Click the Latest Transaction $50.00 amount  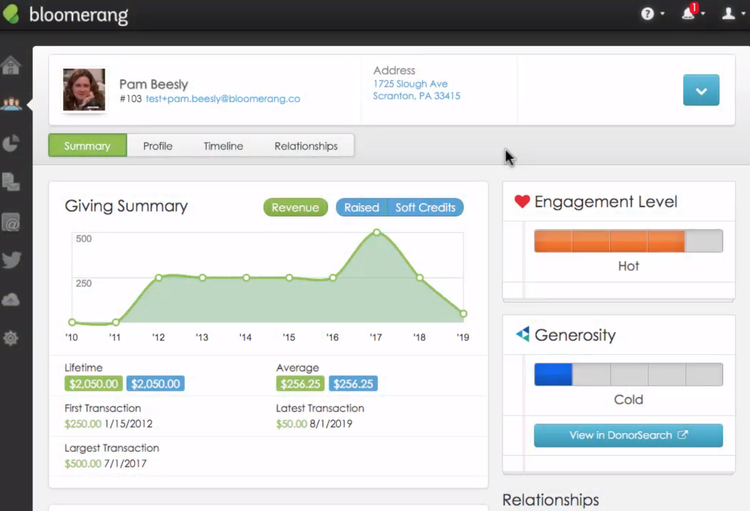point(291,423)
